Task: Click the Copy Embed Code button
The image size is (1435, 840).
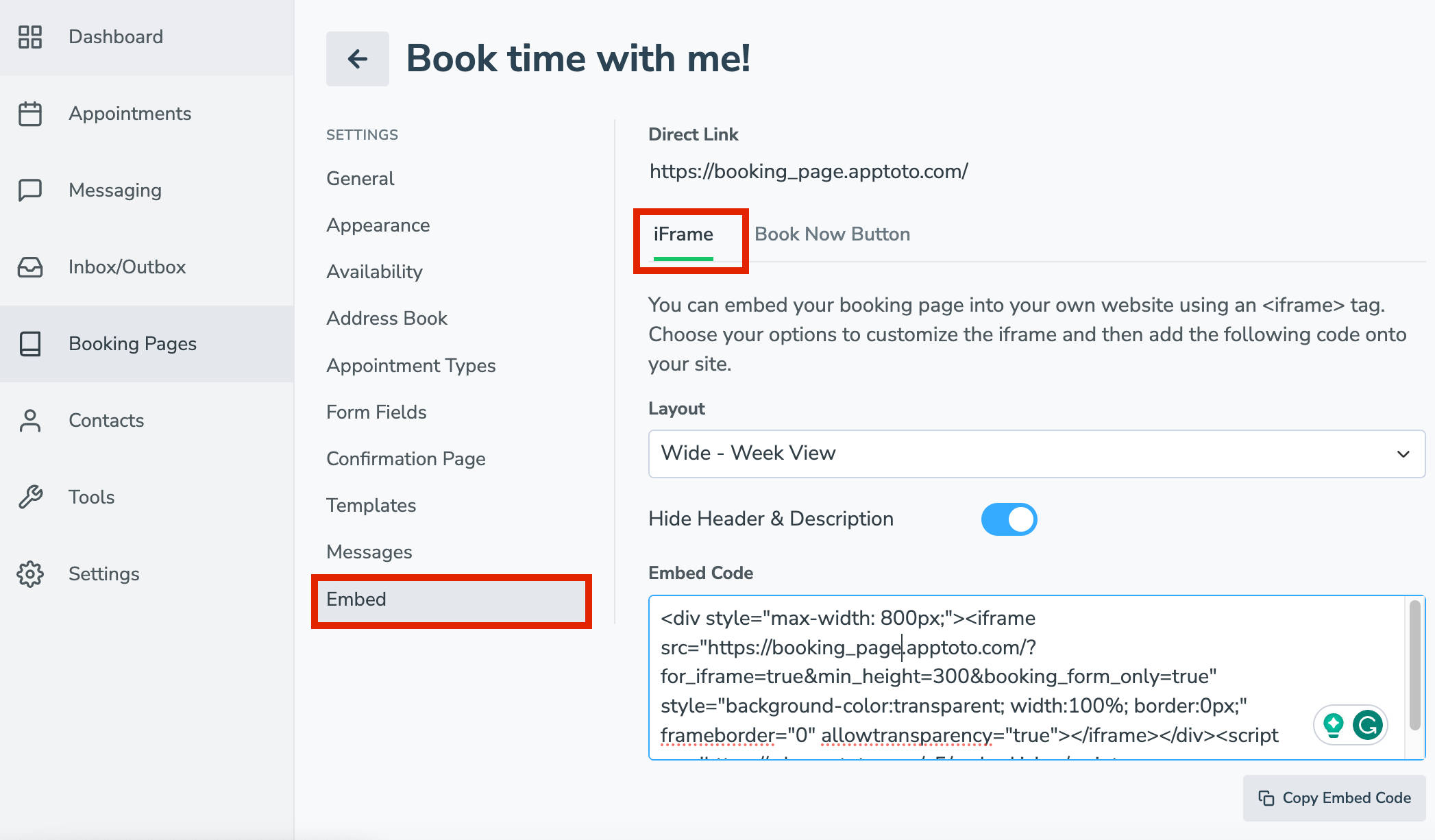Action: pyautogui.click(x=1333, y=798)
